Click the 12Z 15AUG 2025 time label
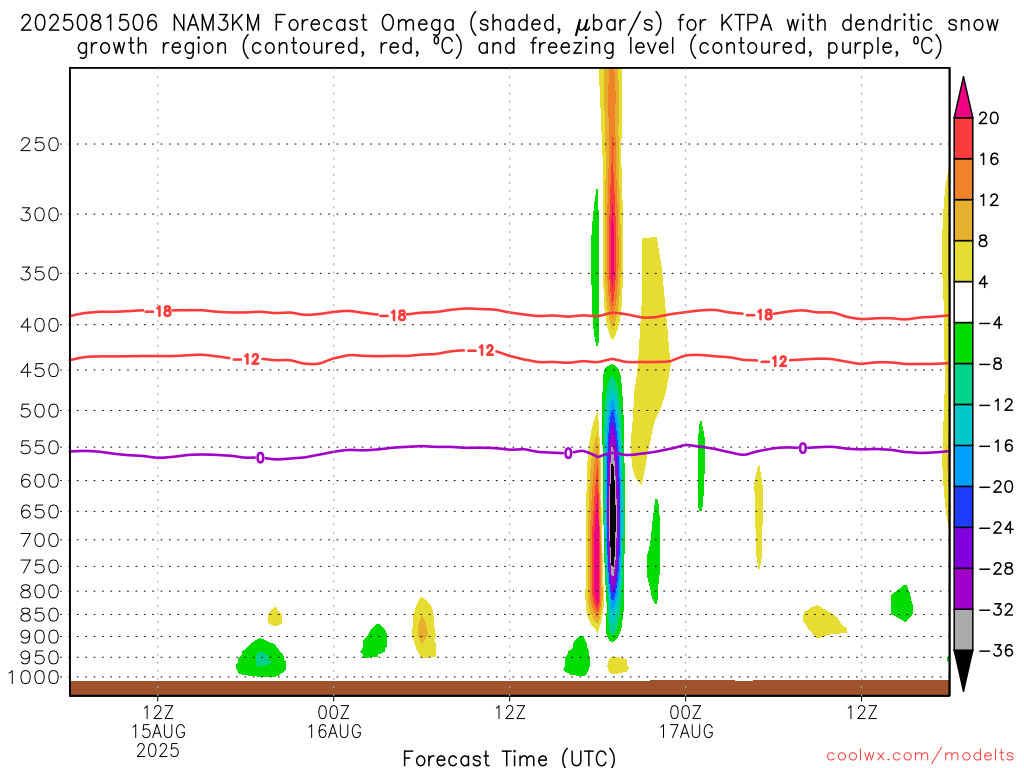Viewport: 1024px width, 768px height. click(x=158, y=731)
